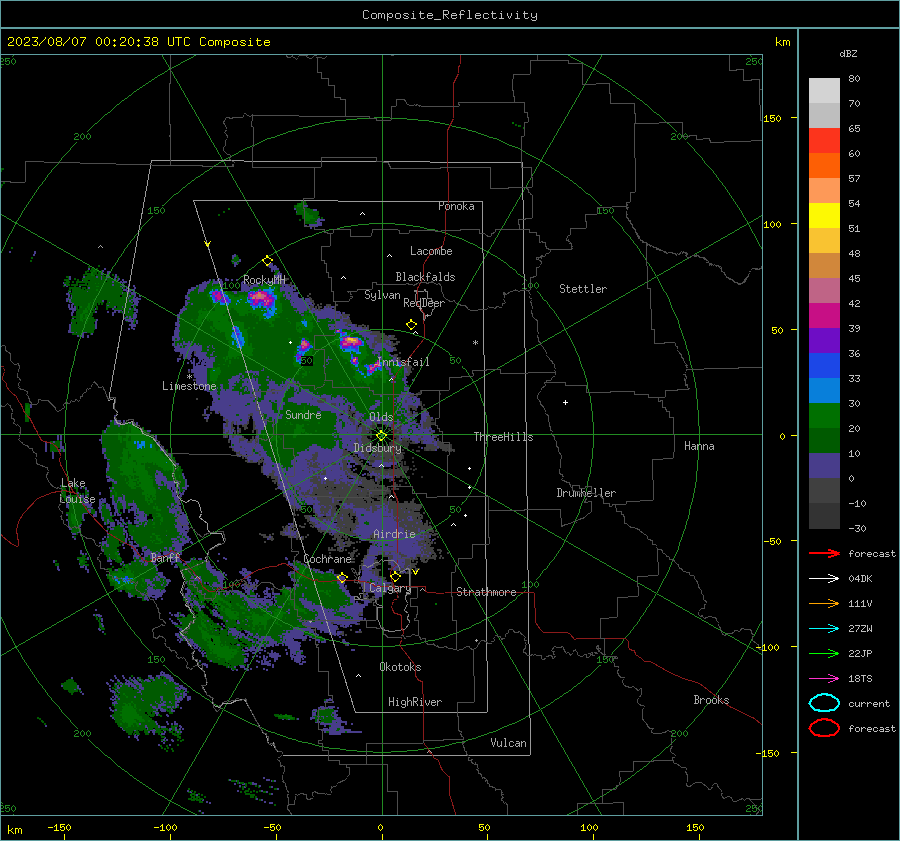Viewport: 900px width, 841px height.
Task: Click the Brooks label
Action: [x=711, y=699]
